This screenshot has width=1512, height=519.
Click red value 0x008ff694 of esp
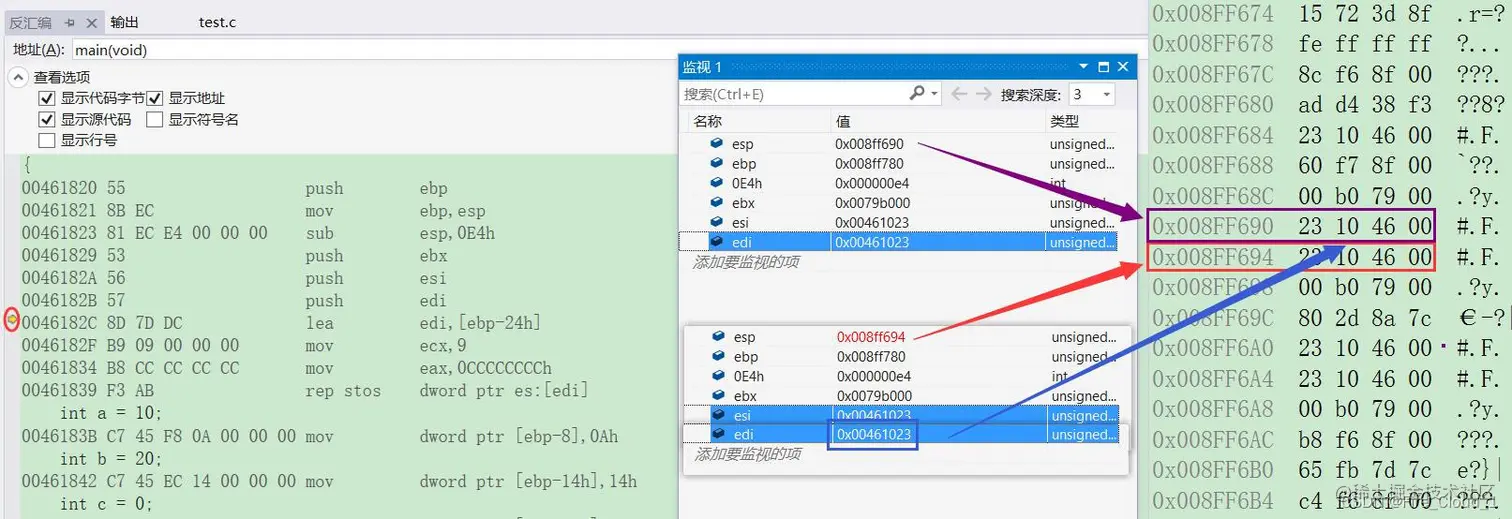[x=871, y=337]
